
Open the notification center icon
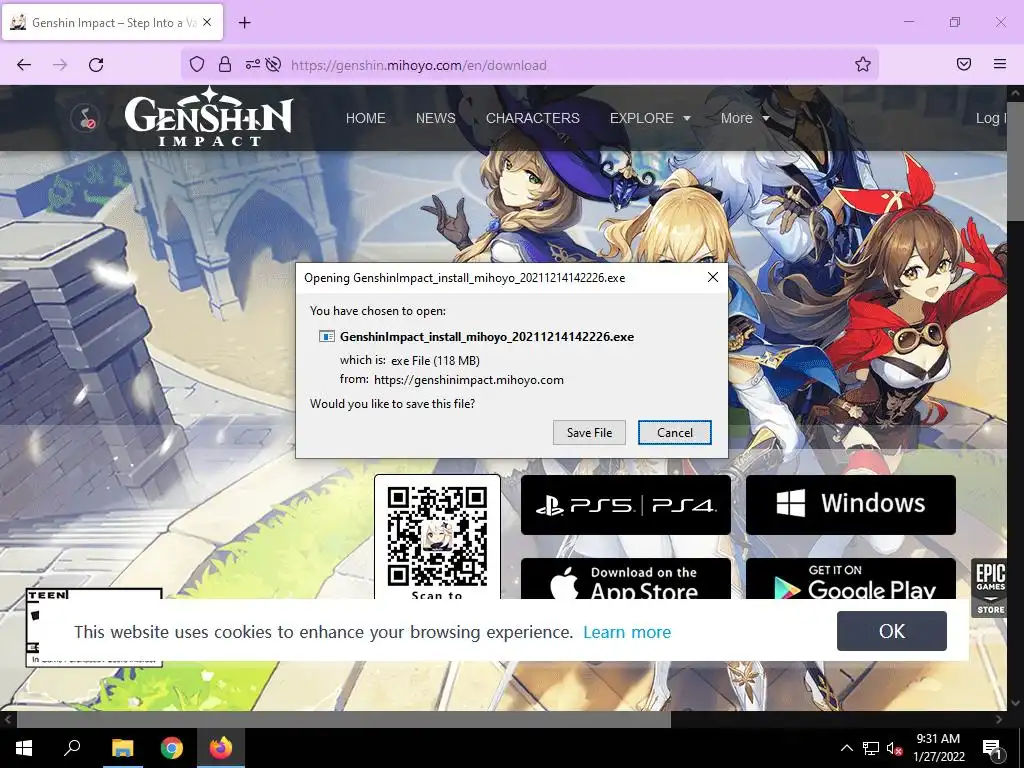pyautogui.click(x=993, y=749)
